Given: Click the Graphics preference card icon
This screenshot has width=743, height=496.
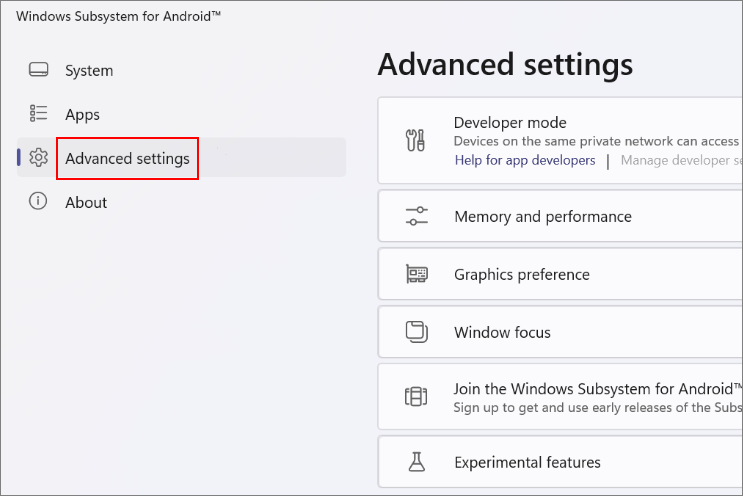Looking at the screenshot, I should (x=416, y=275).
